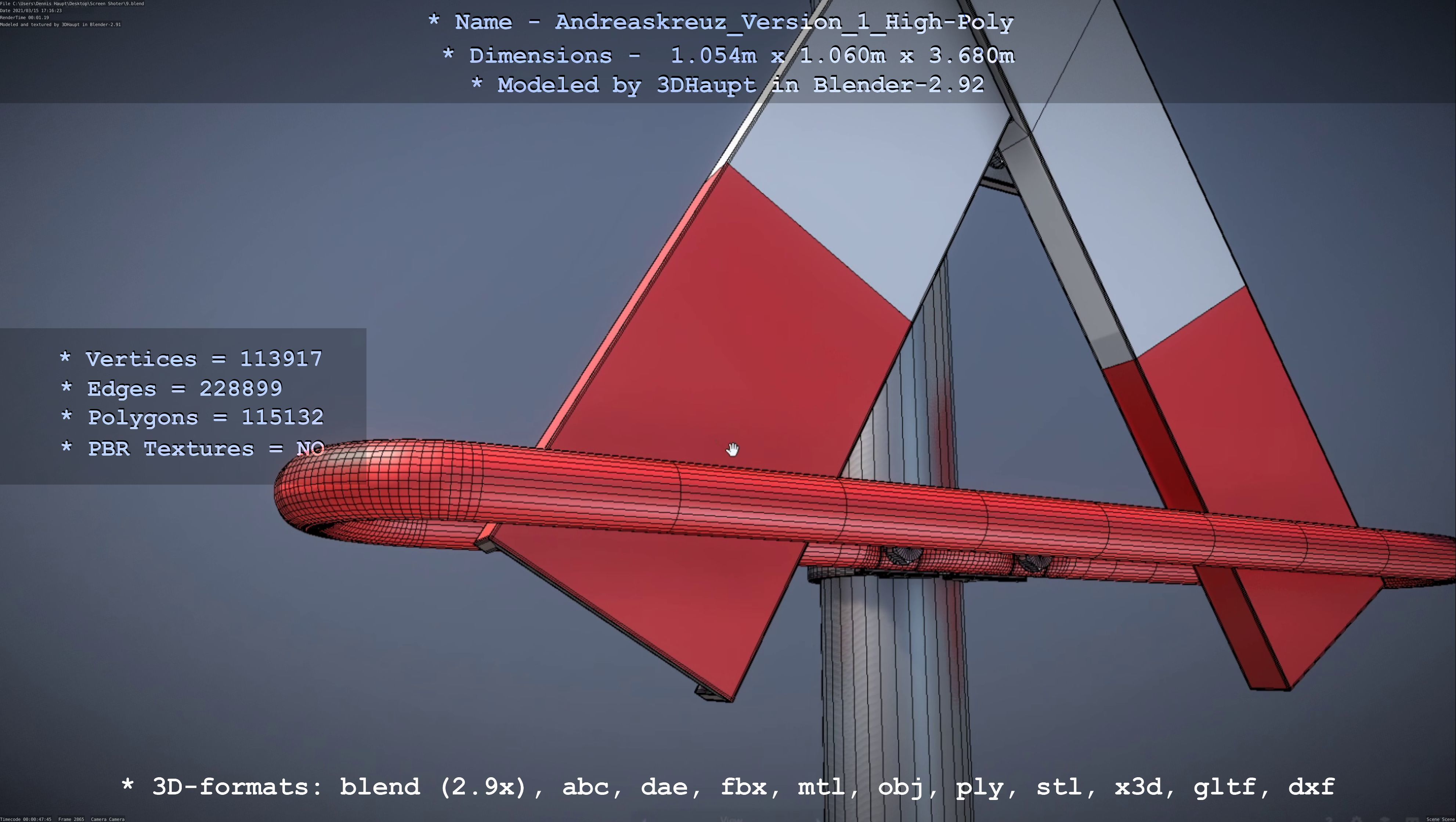Click the 'Scene Scene' stamp
1456x822 pixels.
pyautogui.click(x=1441, y=819)
